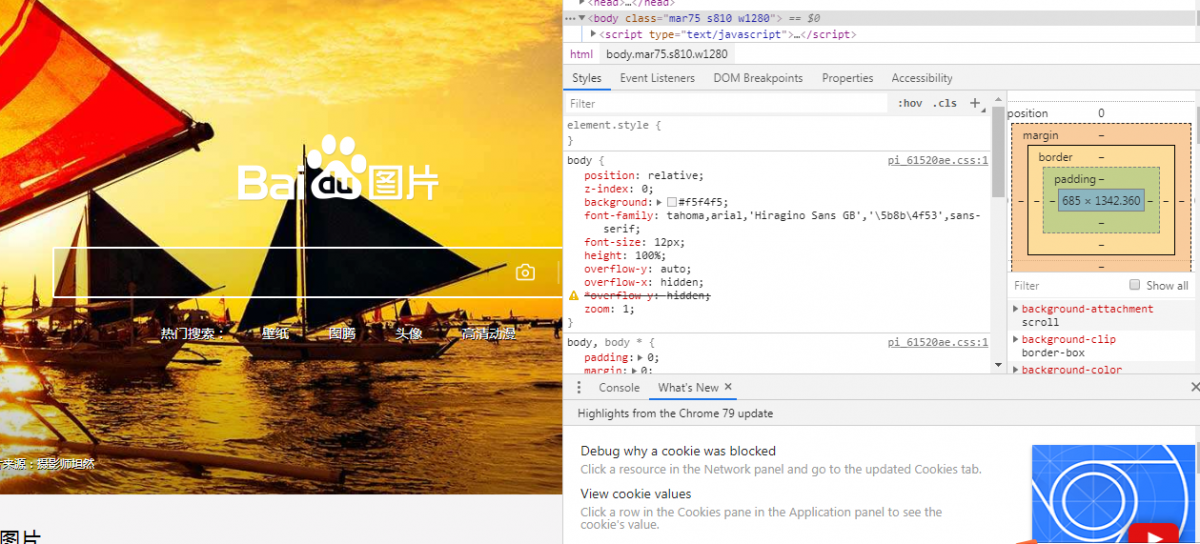This screenshot has width=1200, height=544.
Task: Click the 高清动漫 hot search link
Action: point(488,333)
